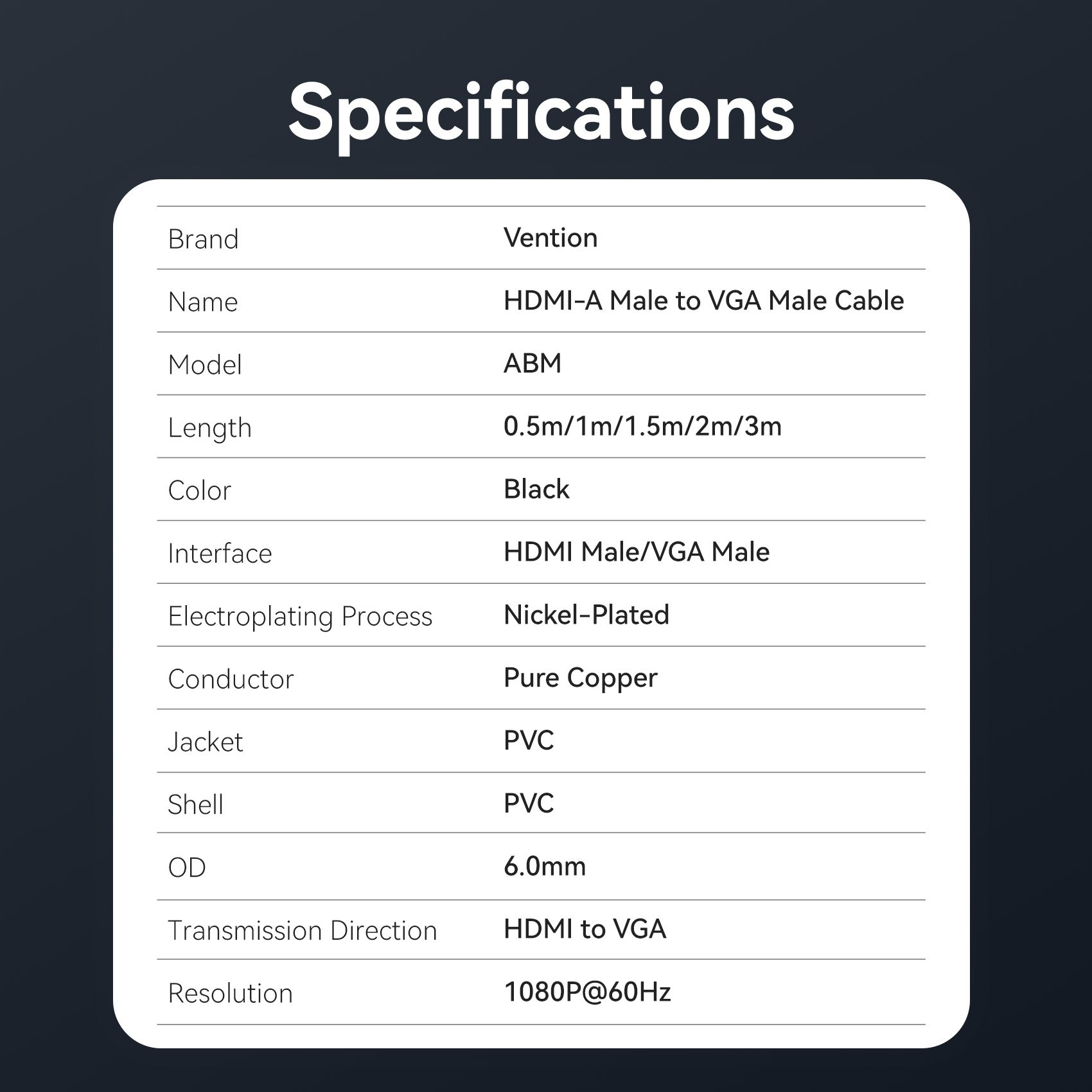Select the ABM model value
Screen dimensions: 1092x1092
tap(533, 364)
